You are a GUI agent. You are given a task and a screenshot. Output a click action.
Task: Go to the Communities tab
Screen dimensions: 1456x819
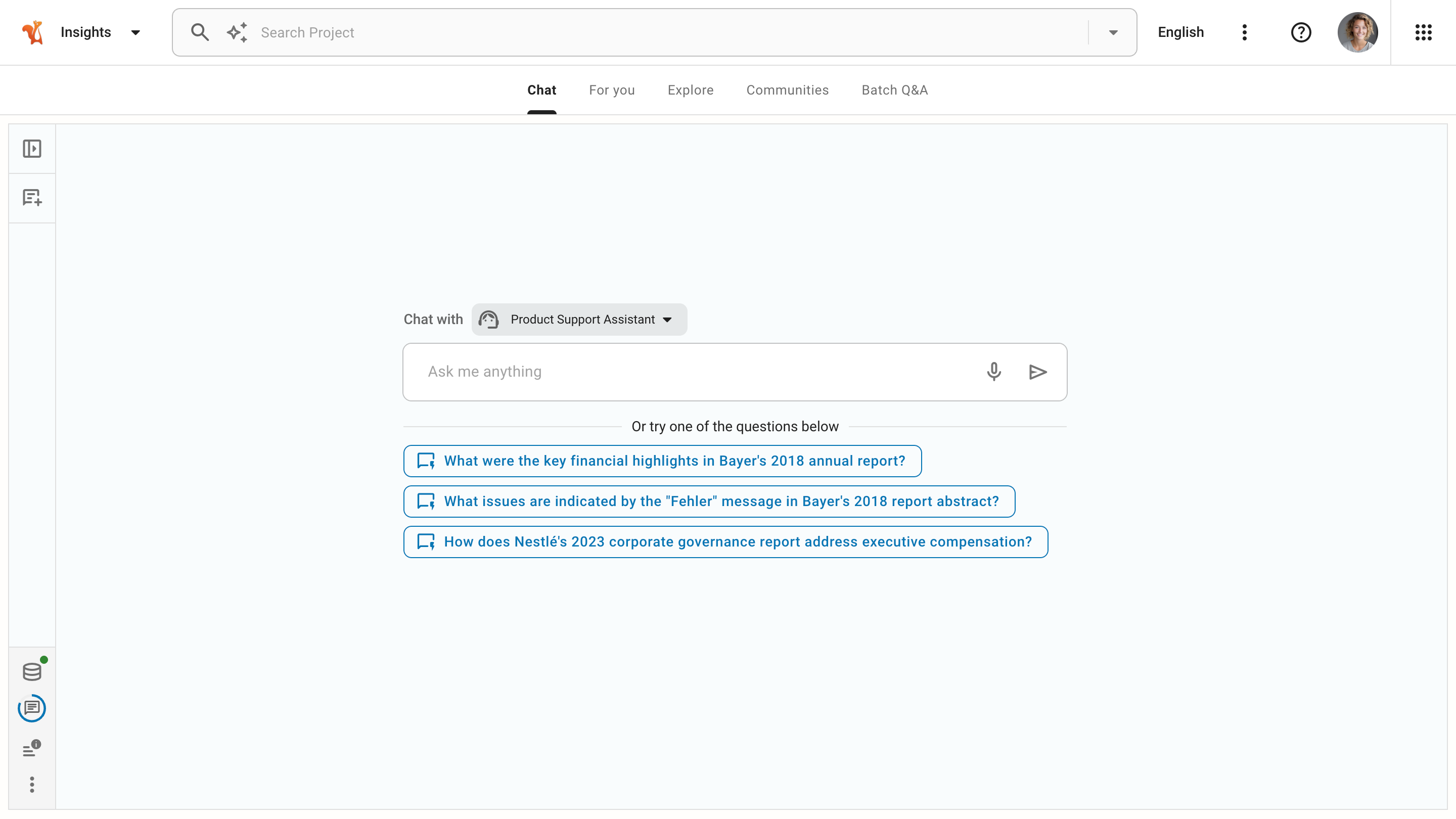787,90
